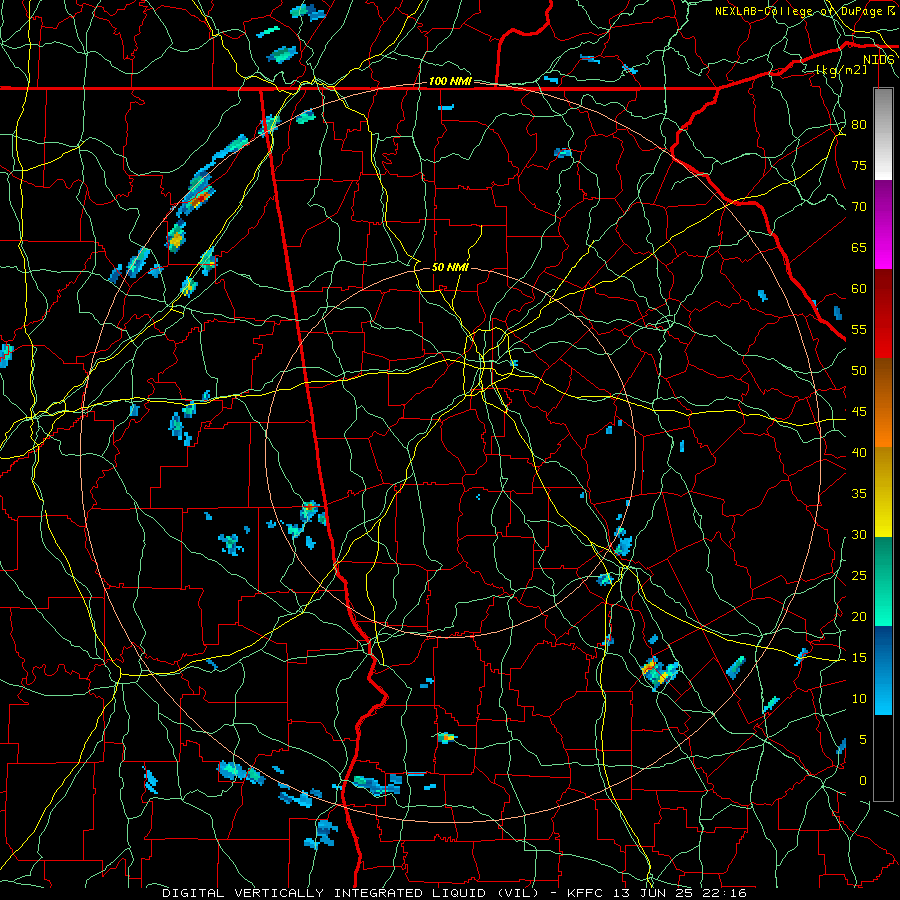Click the 35 value on the scale
This screenshot has height=900, width=900.
click(859, 494)
